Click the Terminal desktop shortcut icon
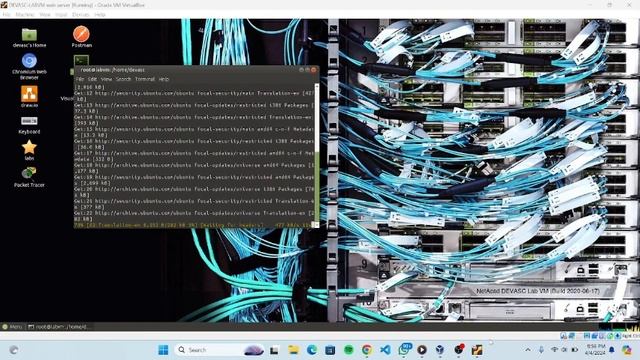 [x=81, y=60]
